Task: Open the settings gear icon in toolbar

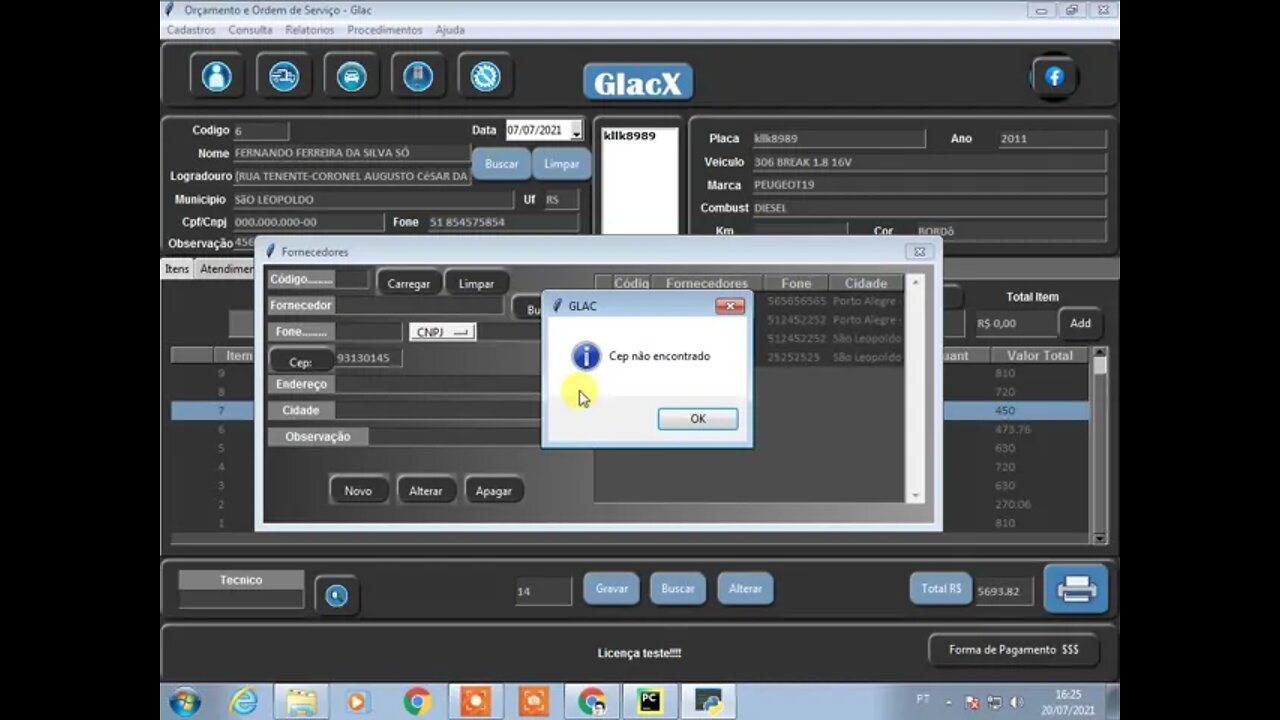Action: pos(485,76)
